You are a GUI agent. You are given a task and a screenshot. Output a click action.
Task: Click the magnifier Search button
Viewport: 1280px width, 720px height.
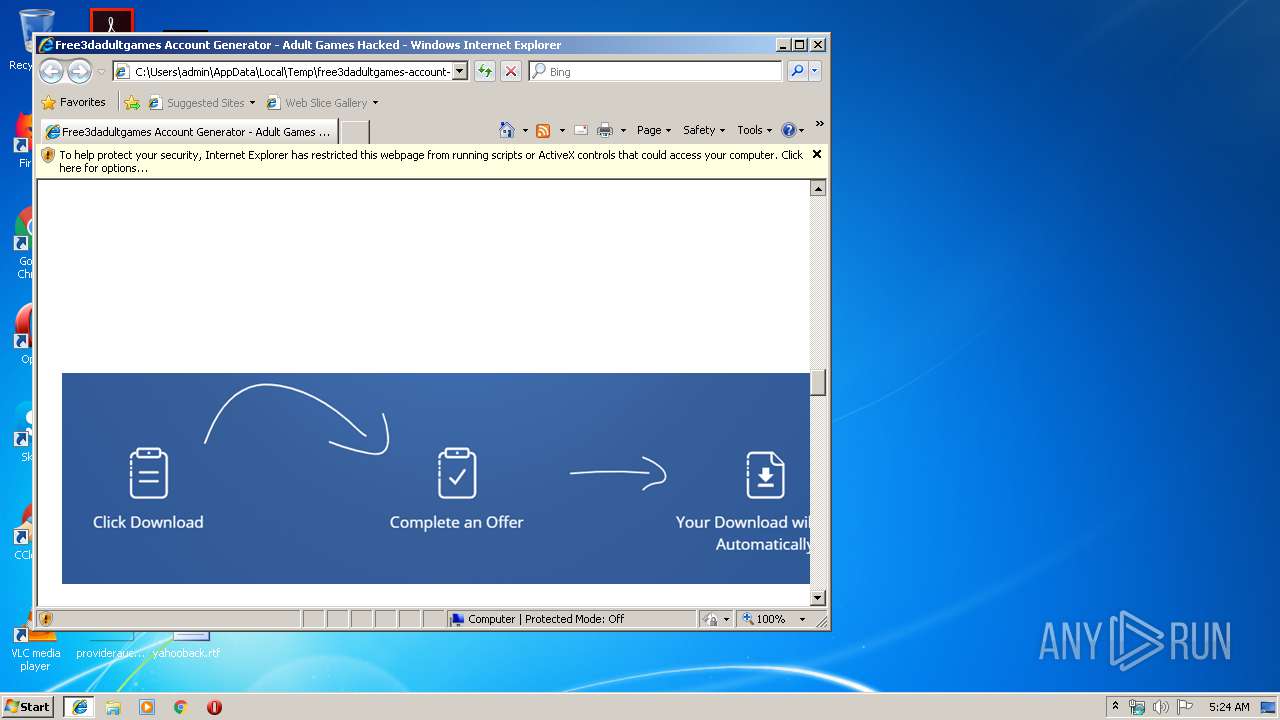click(x=797, y=71)
